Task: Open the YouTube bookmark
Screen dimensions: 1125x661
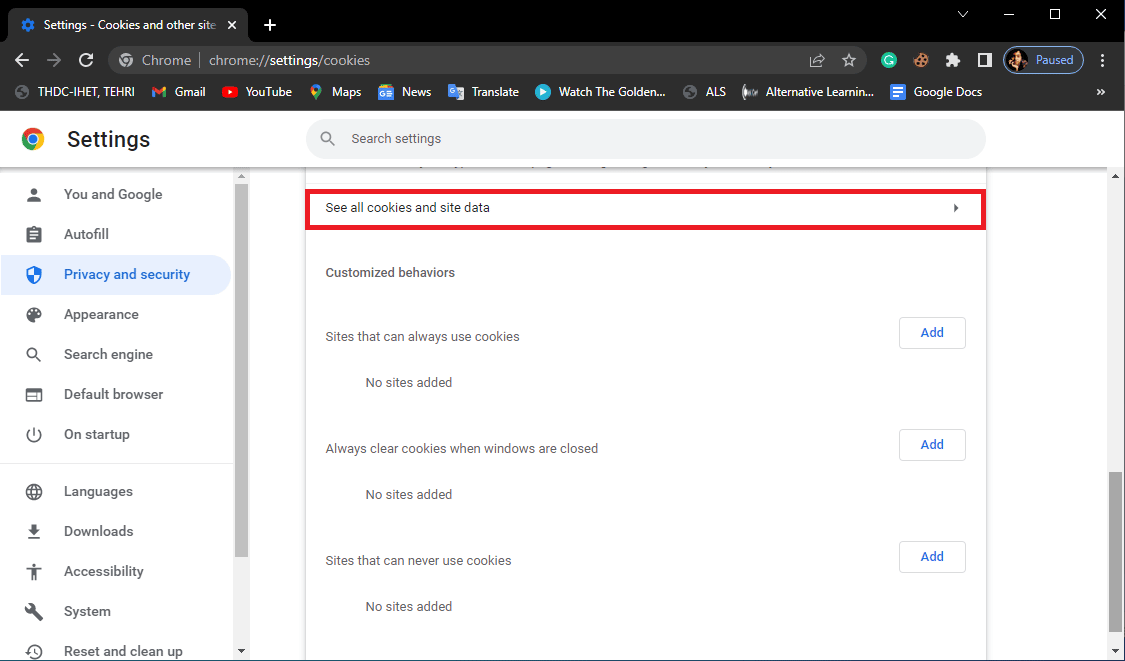Action: tap(257, 92)
